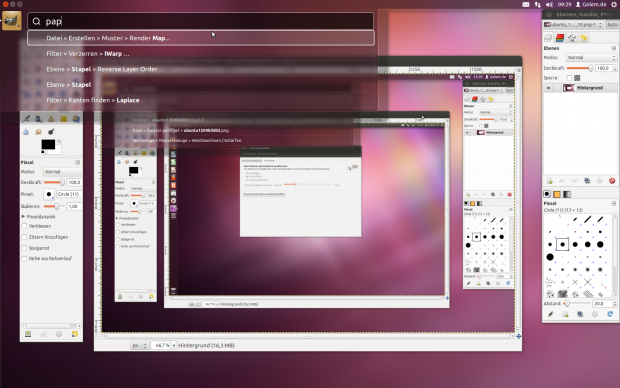This screenshot has width=620, height=388.
Task: Open the mail indicator in top panel
Action: 525,4
